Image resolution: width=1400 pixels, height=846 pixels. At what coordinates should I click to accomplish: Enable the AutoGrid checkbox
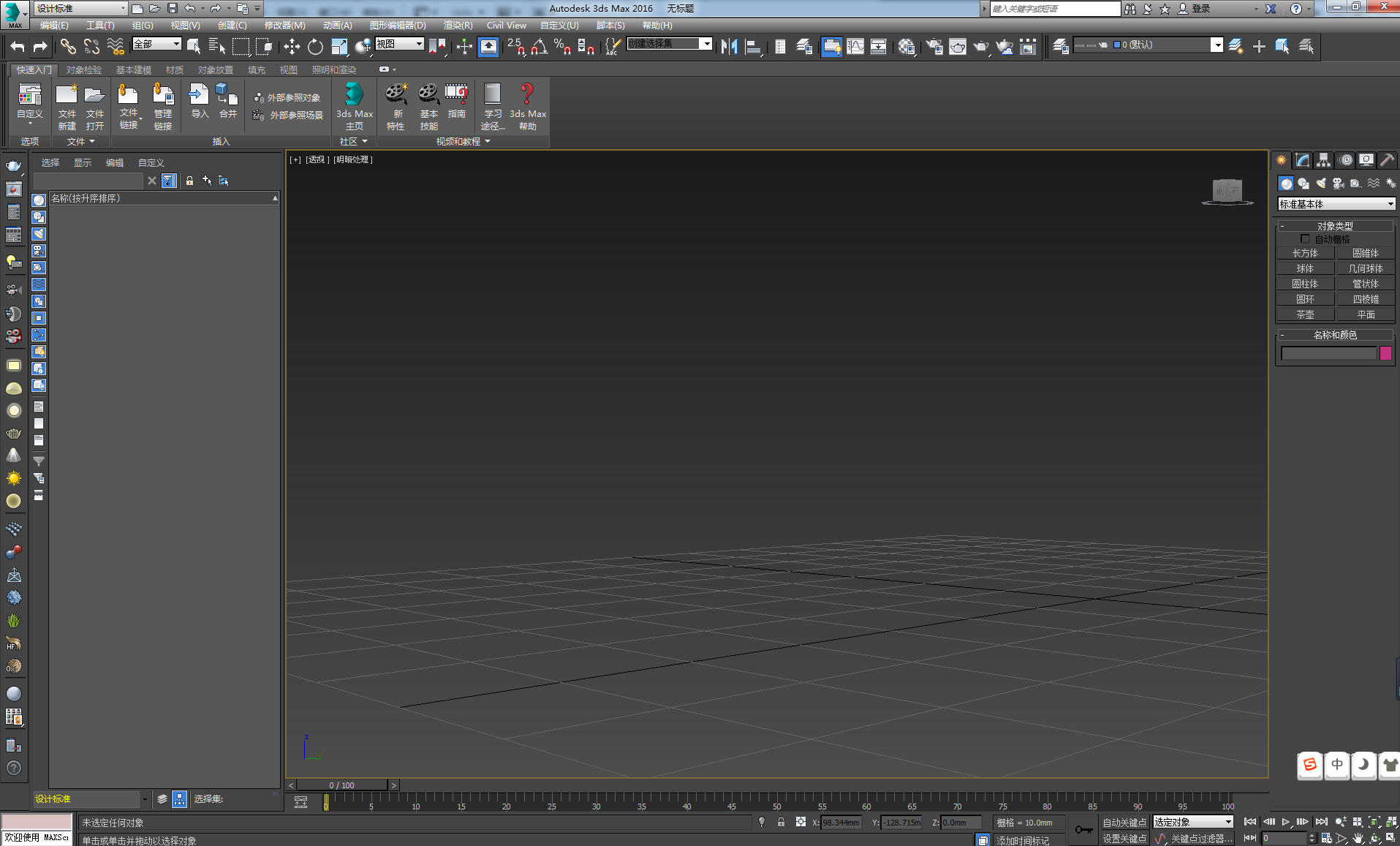[x=1305, y=239]
